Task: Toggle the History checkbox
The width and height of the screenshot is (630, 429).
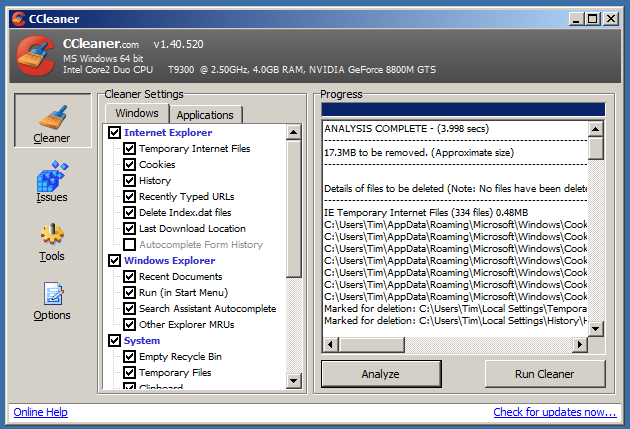Action: (x=129, y=180)
